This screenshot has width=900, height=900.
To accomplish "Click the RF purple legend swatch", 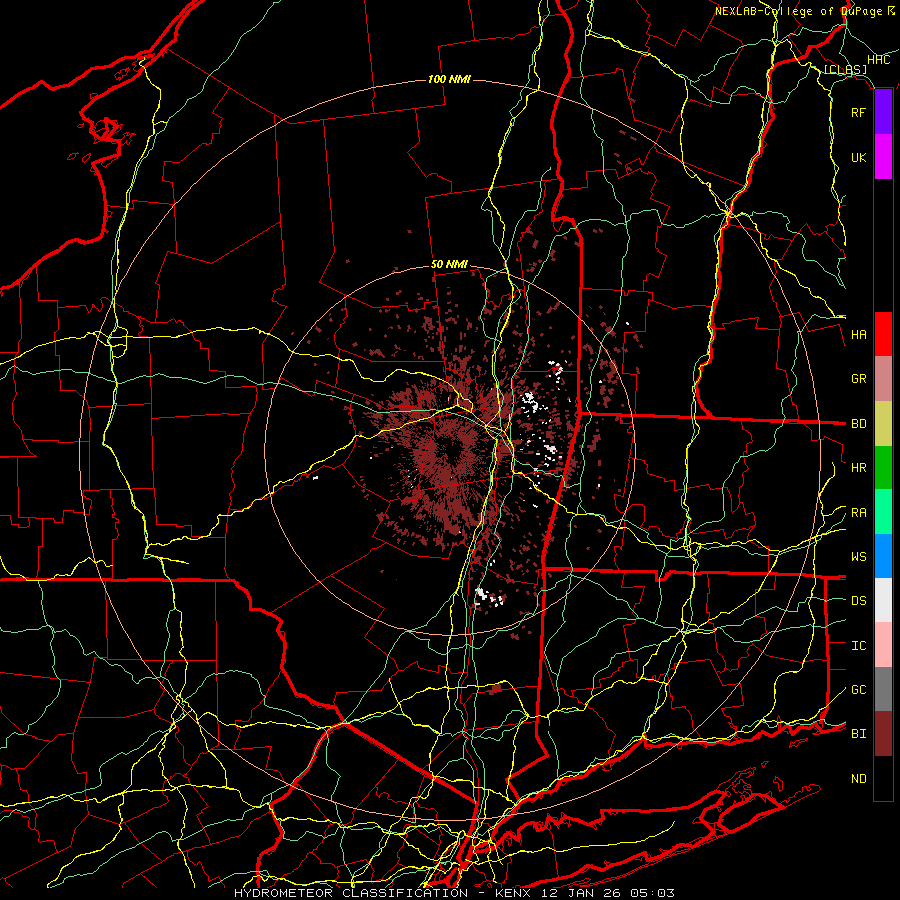I will pyautogui.click(x=883, y=112).
